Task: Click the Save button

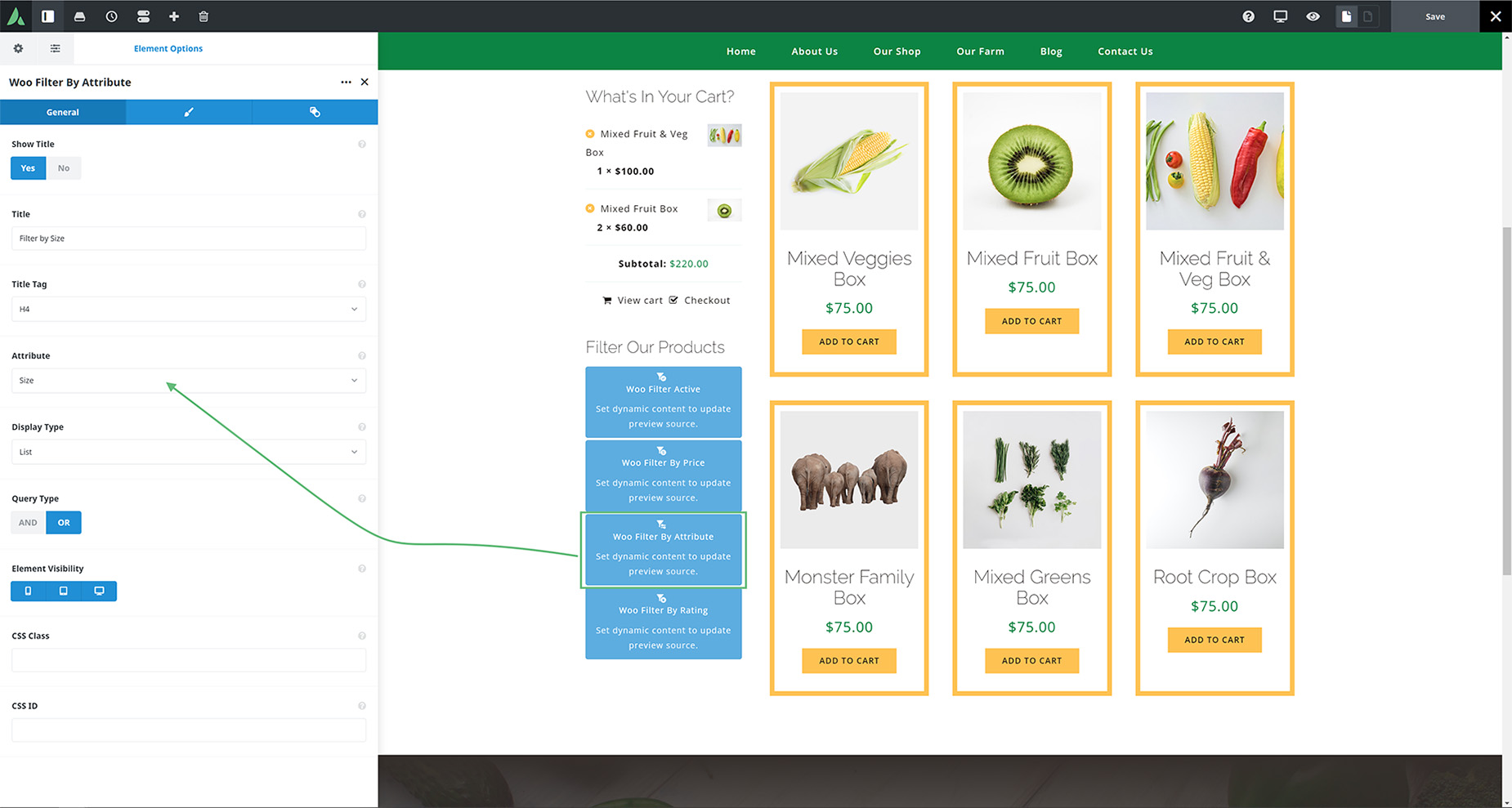Action: [1435, 16]
